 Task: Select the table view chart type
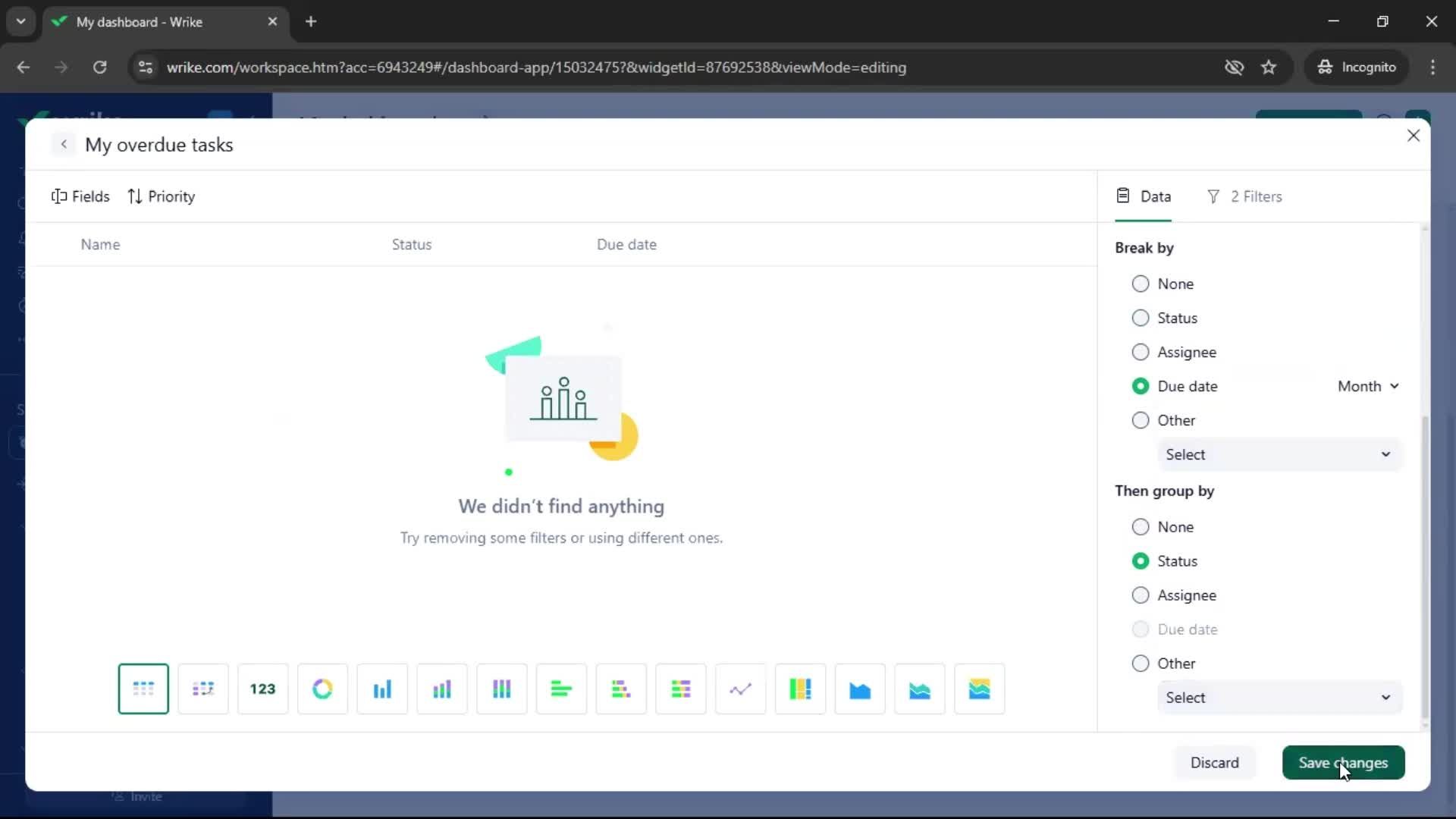click(x=143, y=689)
